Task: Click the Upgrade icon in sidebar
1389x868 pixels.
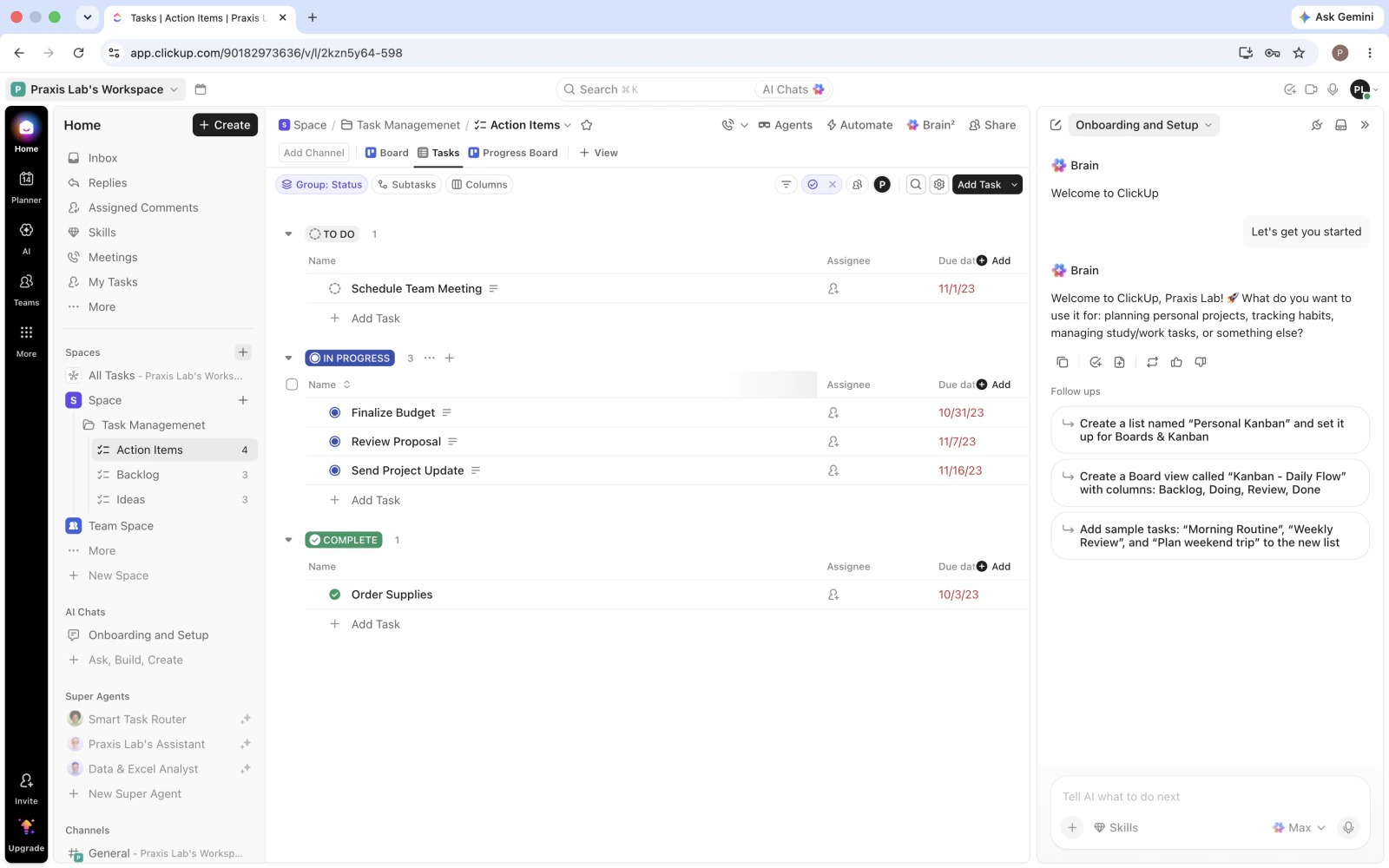Action: [x=26, y=834]
